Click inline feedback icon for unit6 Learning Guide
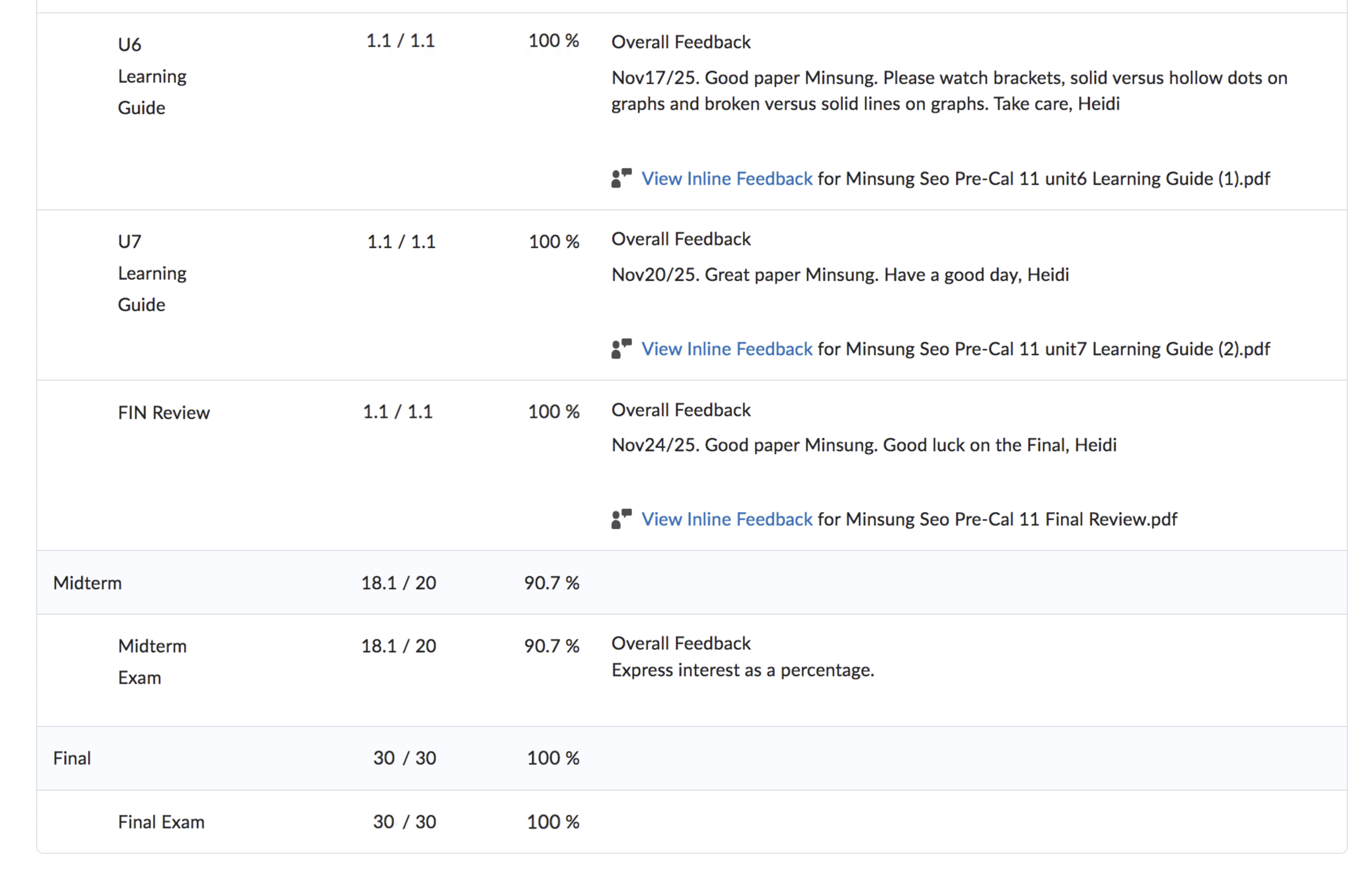Image resolution: width=1372 pixels, height=869 pixels. coord(621,178)
